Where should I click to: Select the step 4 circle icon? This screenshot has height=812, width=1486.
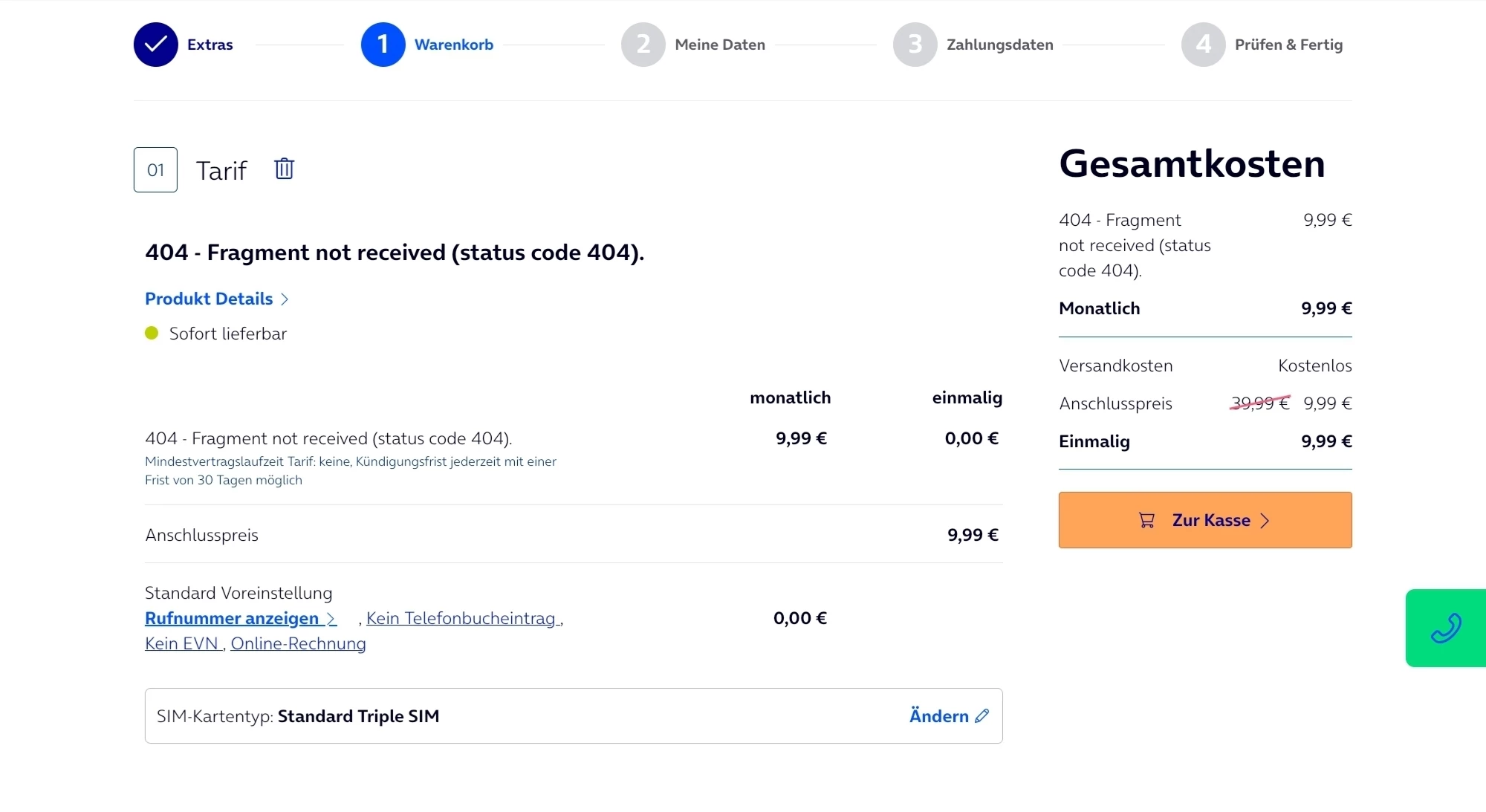tap(1204, 45)
